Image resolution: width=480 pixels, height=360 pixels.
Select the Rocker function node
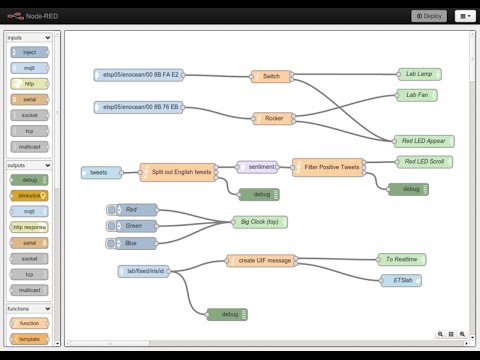273,118
